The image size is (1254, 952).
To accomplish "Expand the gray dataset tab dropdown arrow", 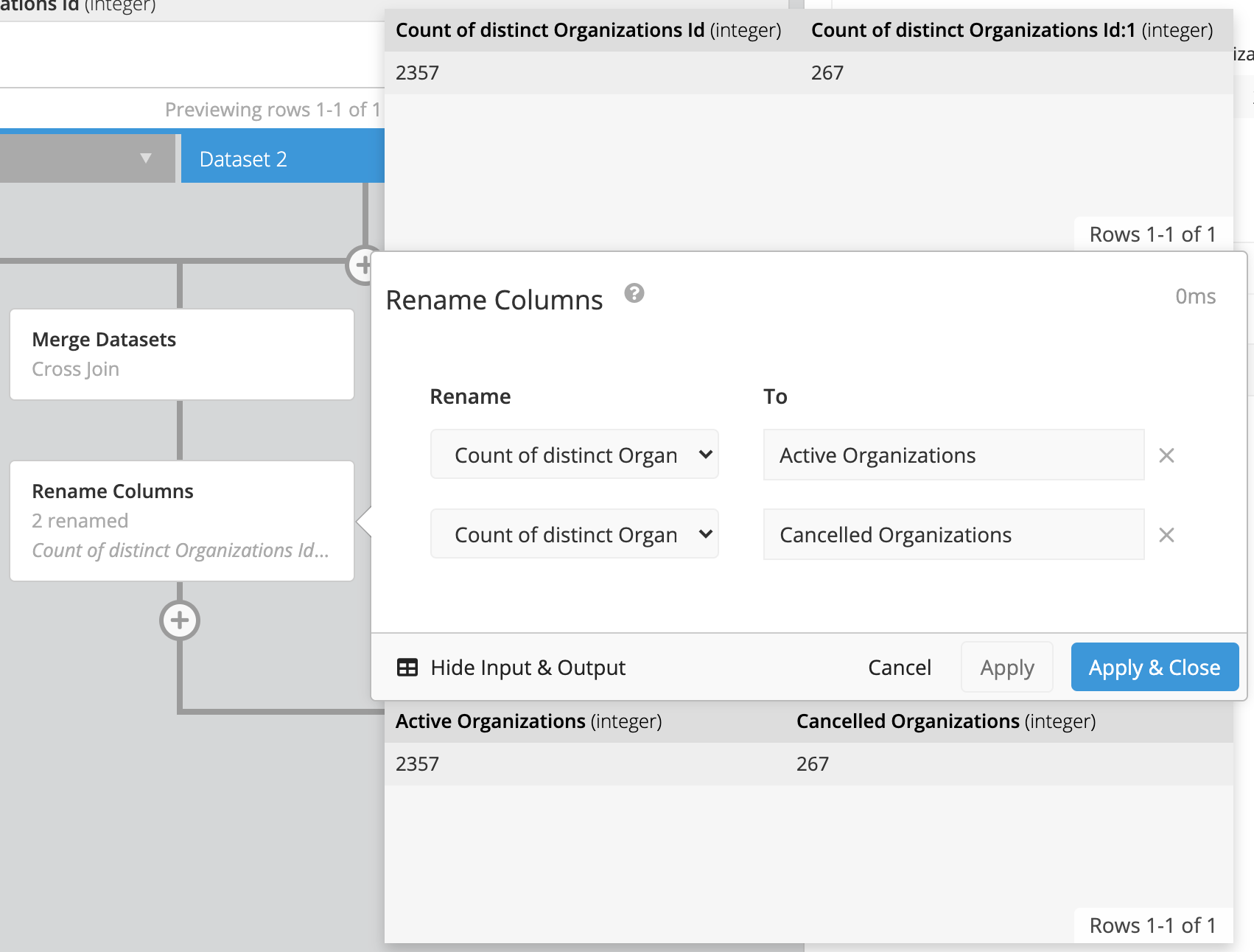I will pos(146,158).
